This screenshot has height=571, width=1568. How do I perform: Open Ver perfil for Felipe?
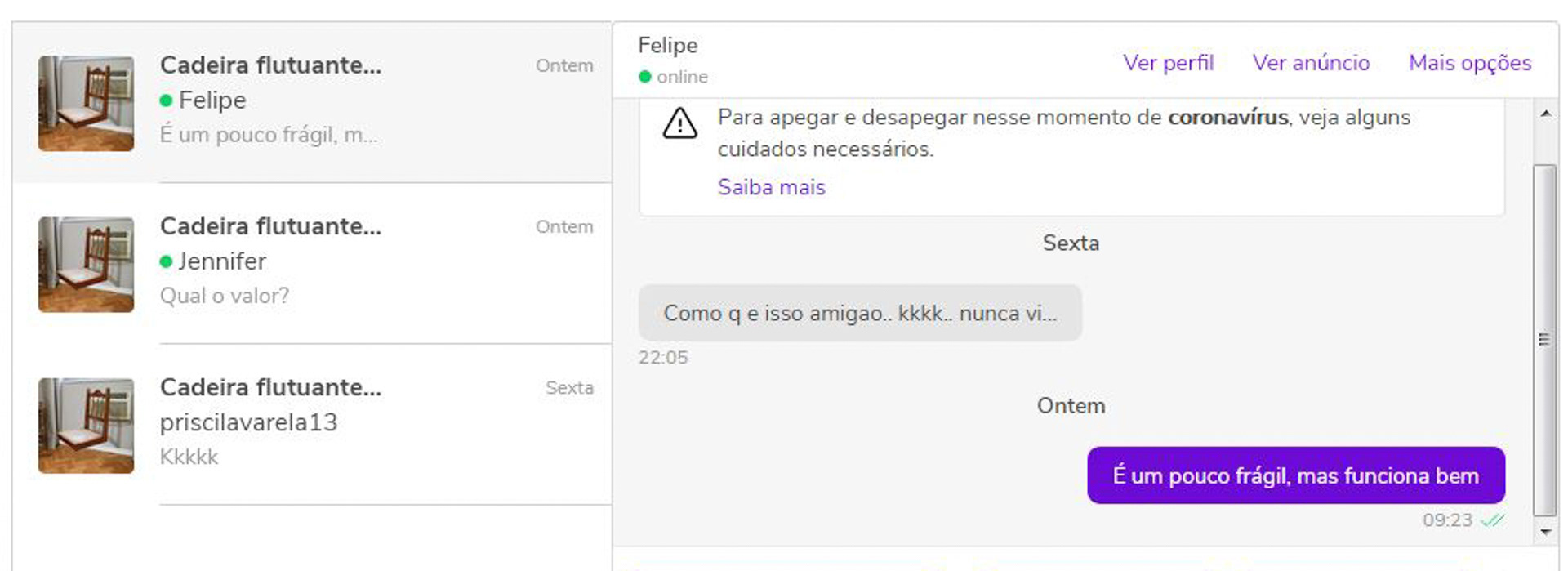(1169, 63)
